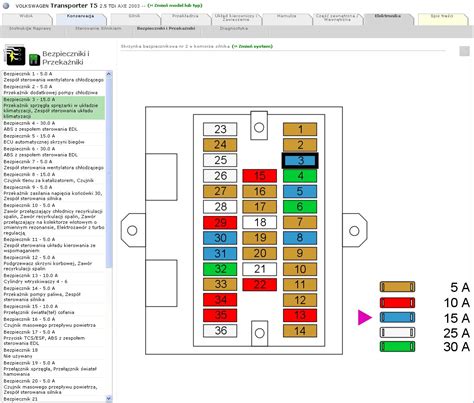This screenshot has height=403, width=474.
Task: Open the Elektronika tab
Action: (388, 19)
